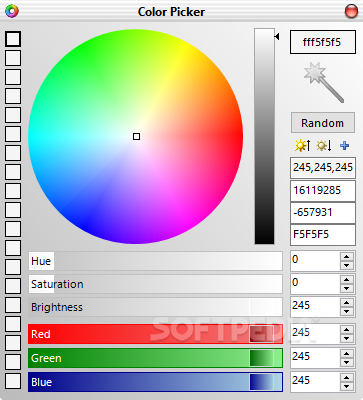Click the Random button
Viewport: 363px width, 400px height.
coord(323,123)
